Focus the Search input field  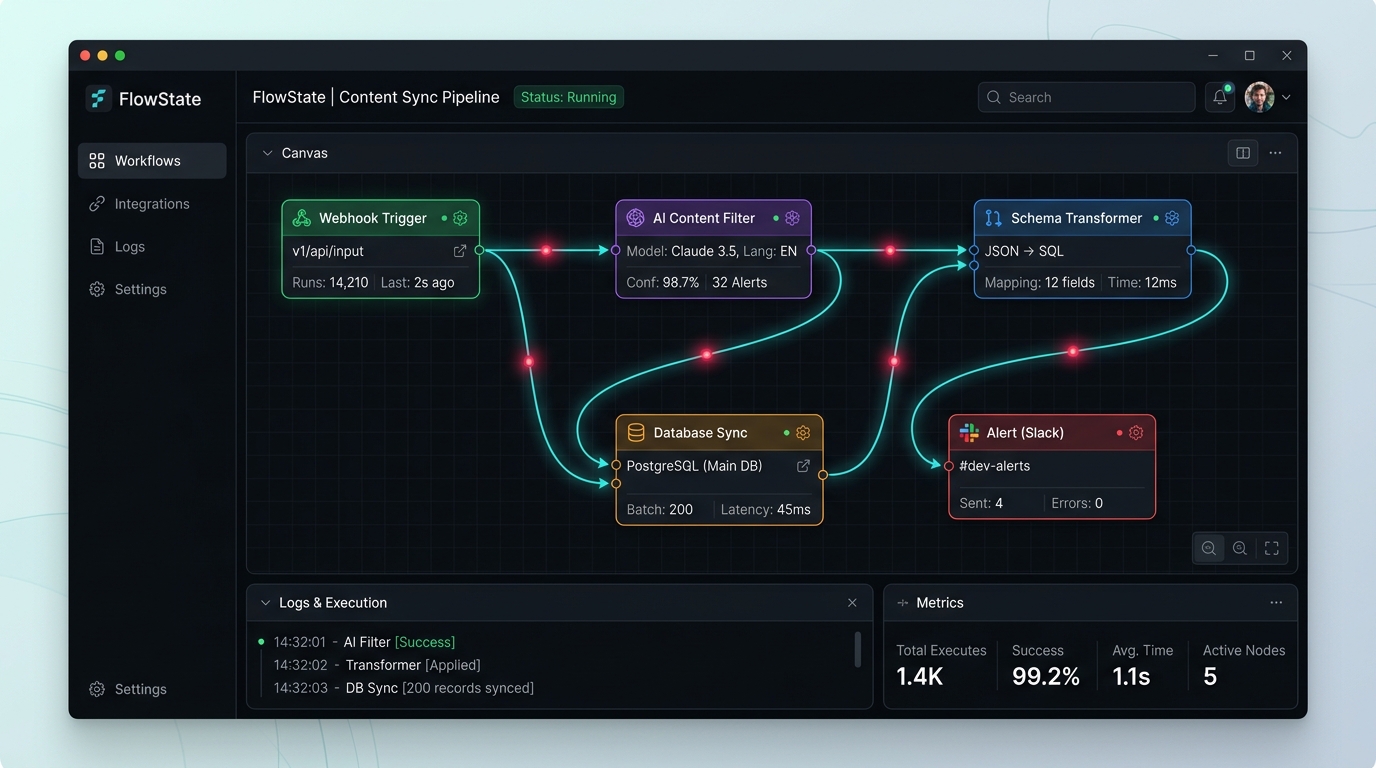(x=1086, y=97)
